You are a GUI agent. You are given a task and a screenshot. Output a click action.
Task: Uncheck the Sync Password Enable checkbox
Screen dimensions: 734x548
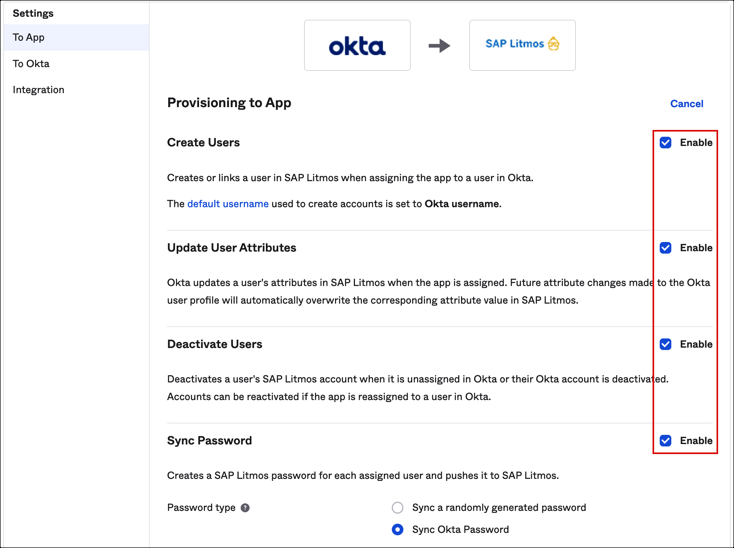[666, 441]
